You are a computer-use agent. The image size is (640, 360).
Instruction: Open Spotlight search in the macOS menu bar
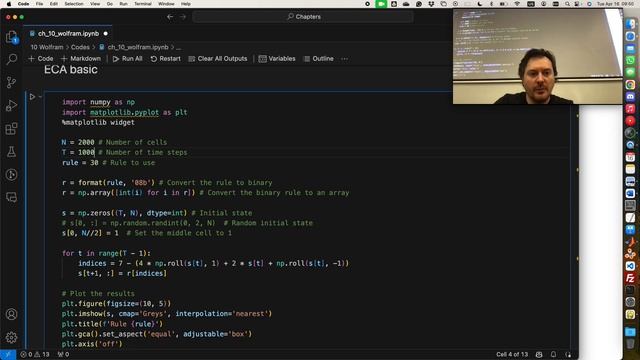pyautogui.click(x=567, y=4)
